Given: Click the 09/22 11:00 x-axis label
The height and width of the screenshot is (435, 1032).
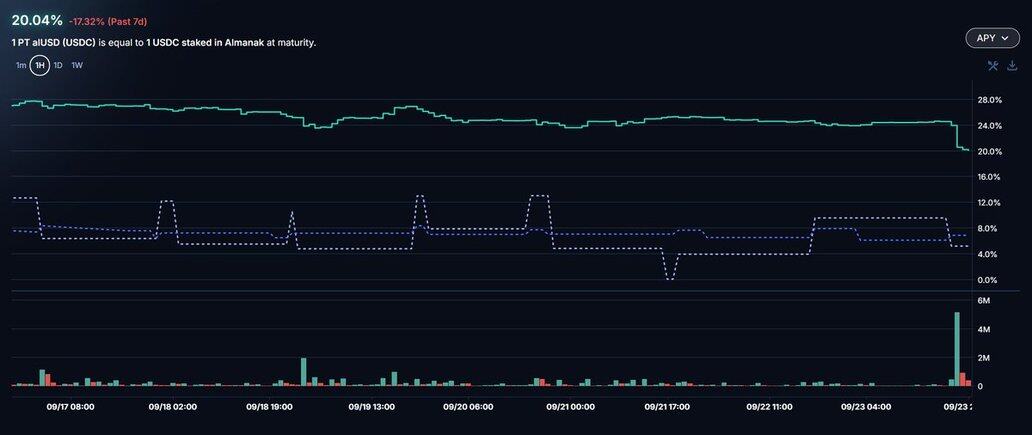Looking at the screenshot, I should [769, 407].
